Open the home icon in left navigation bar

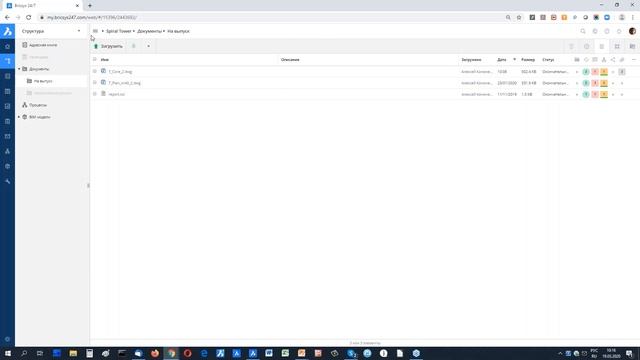tap(7, 47)
